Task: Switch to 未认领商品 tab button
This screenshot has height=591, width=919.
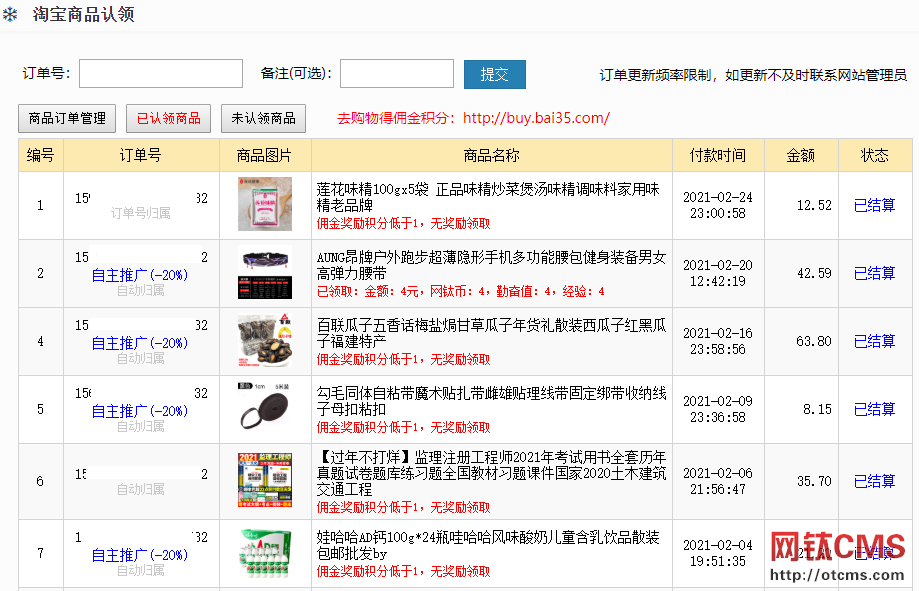Action: [x=263, y=118]
